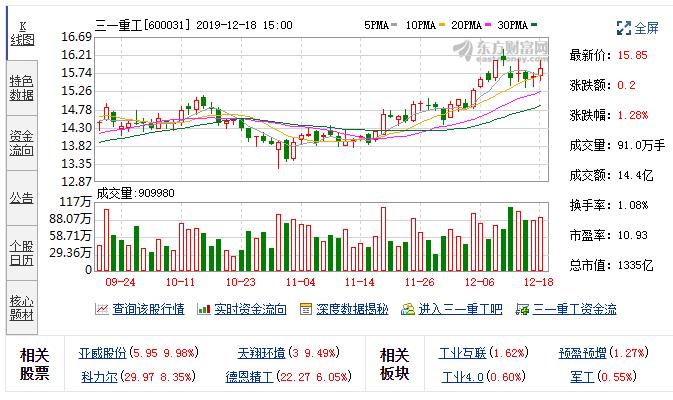Click the 涨跌额 value 0.2
Viewport: 673px width, 400px height.
[627, 85]
